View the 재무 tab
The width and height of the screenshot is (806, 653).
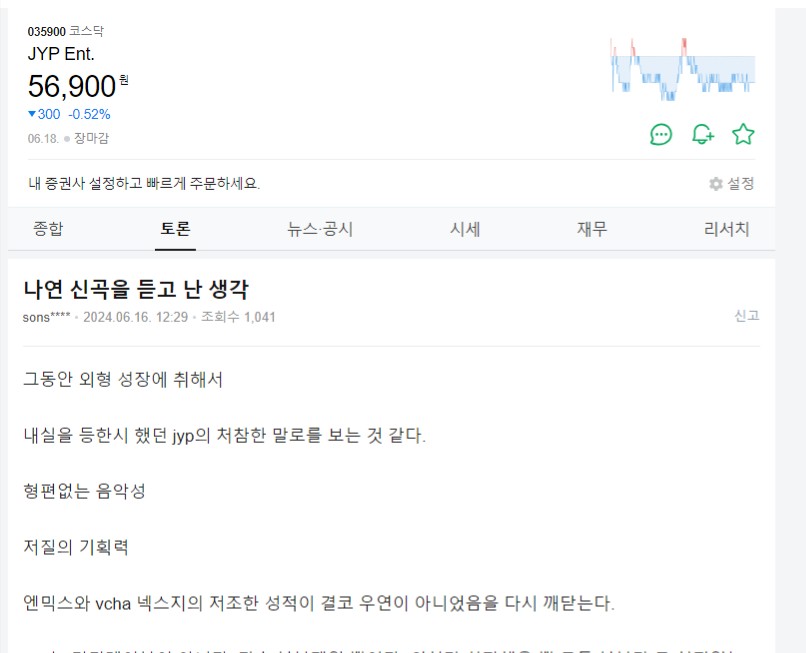(x=591, y=229)
